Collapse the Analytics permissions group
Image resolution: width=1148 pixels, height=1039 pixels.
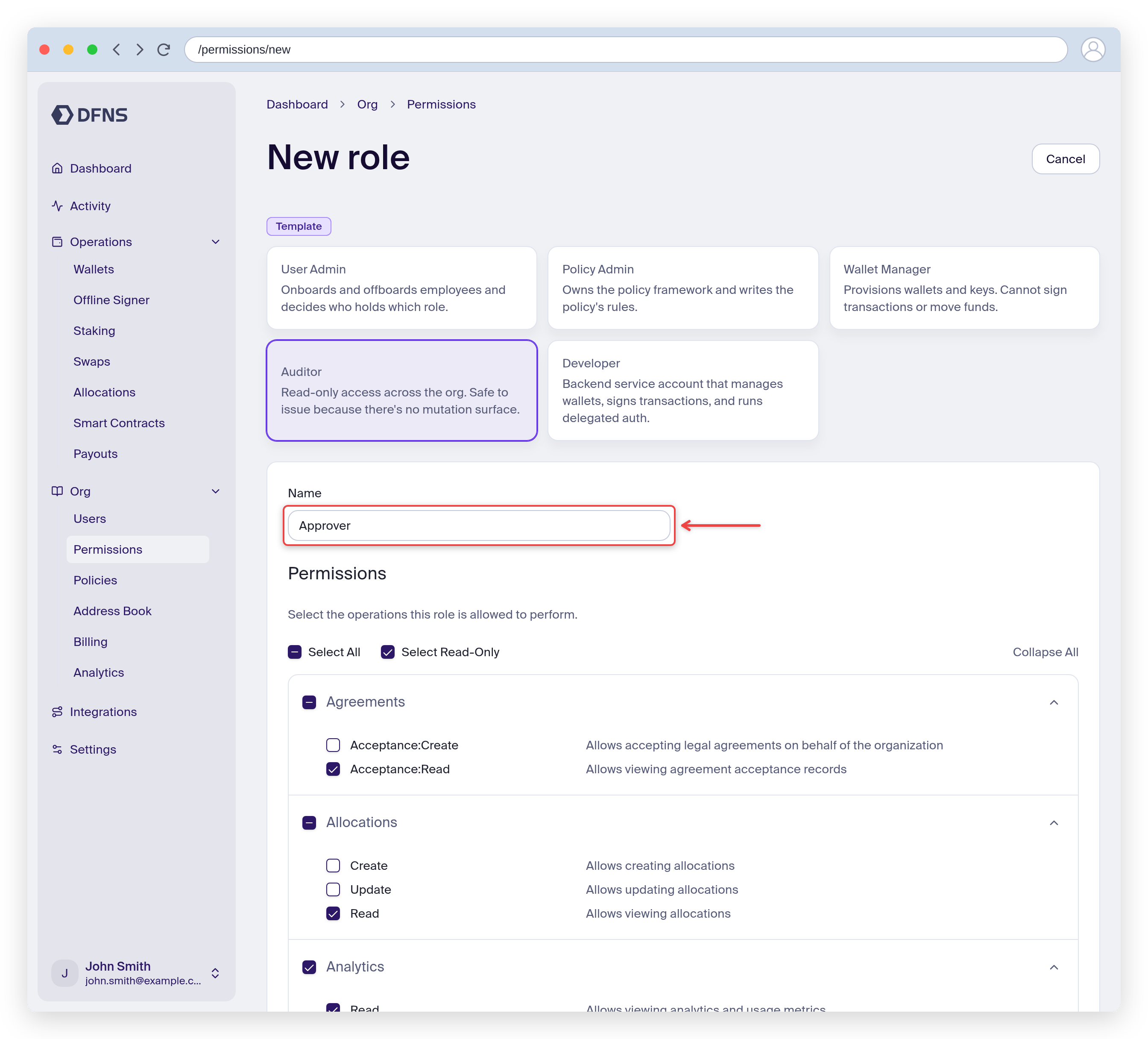[1054, 967]
